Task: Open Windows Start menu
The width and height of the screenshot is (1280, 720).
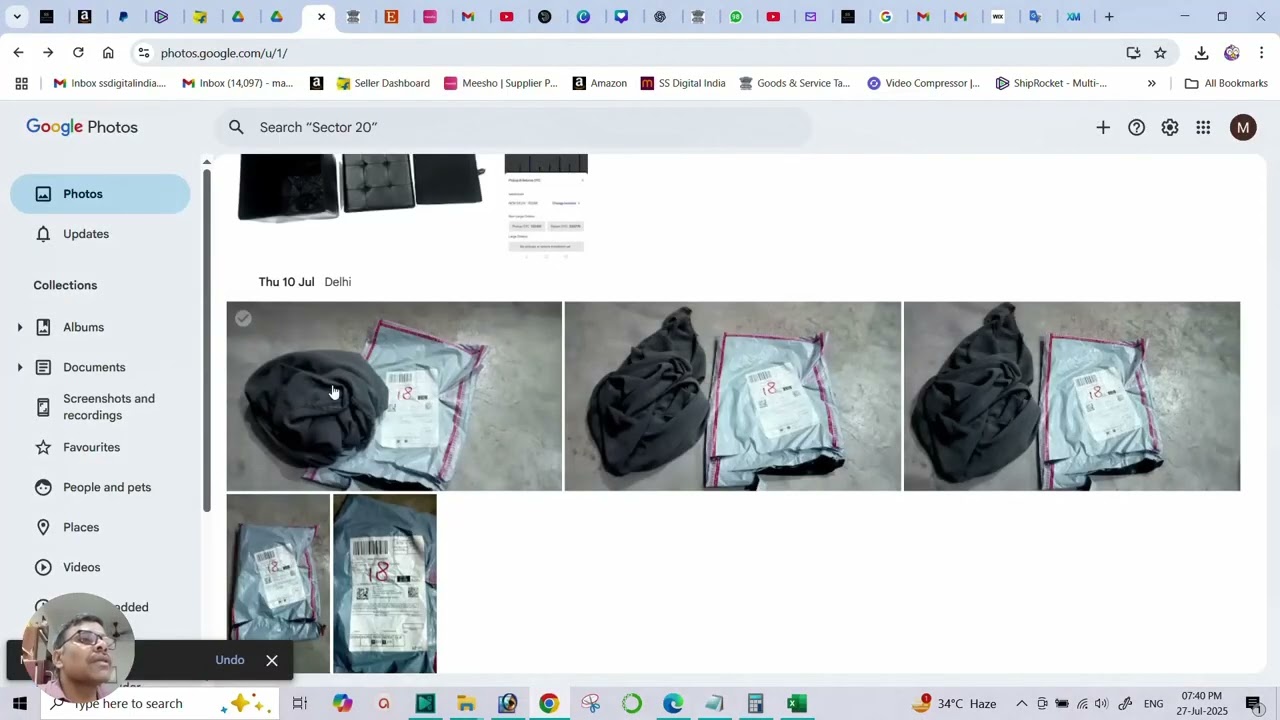Action: 20,703
